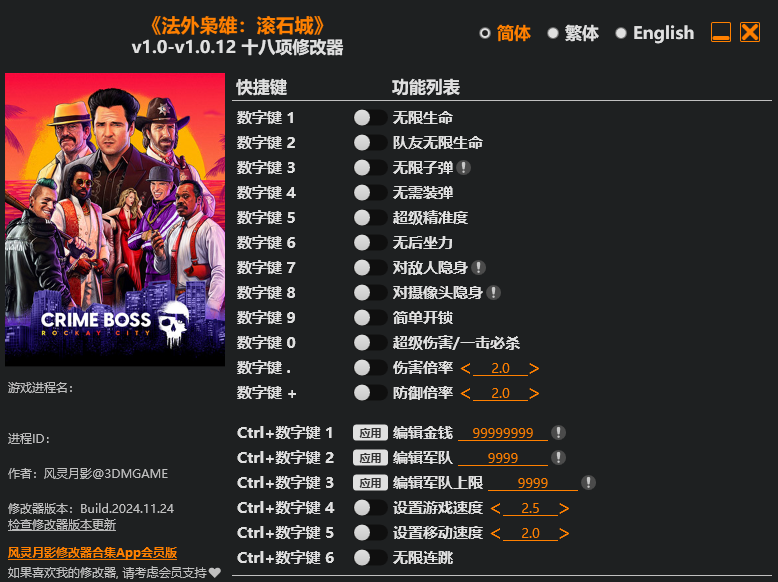
Task: Click the info icon next to 无限子弹
Action: pyautogui.click(x=463, y=168)
